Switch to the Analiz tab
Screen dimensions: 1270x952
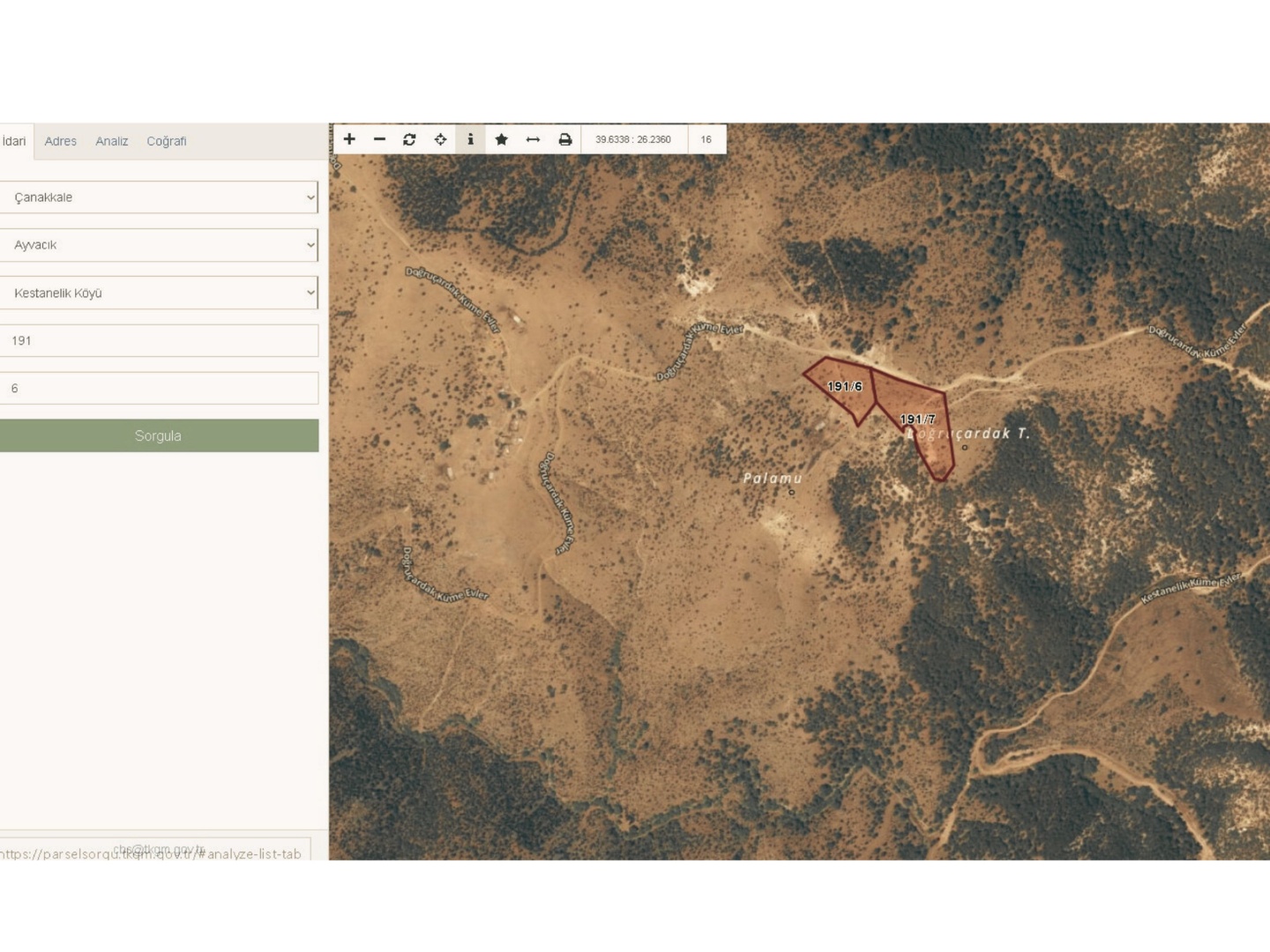coord(112,141)
